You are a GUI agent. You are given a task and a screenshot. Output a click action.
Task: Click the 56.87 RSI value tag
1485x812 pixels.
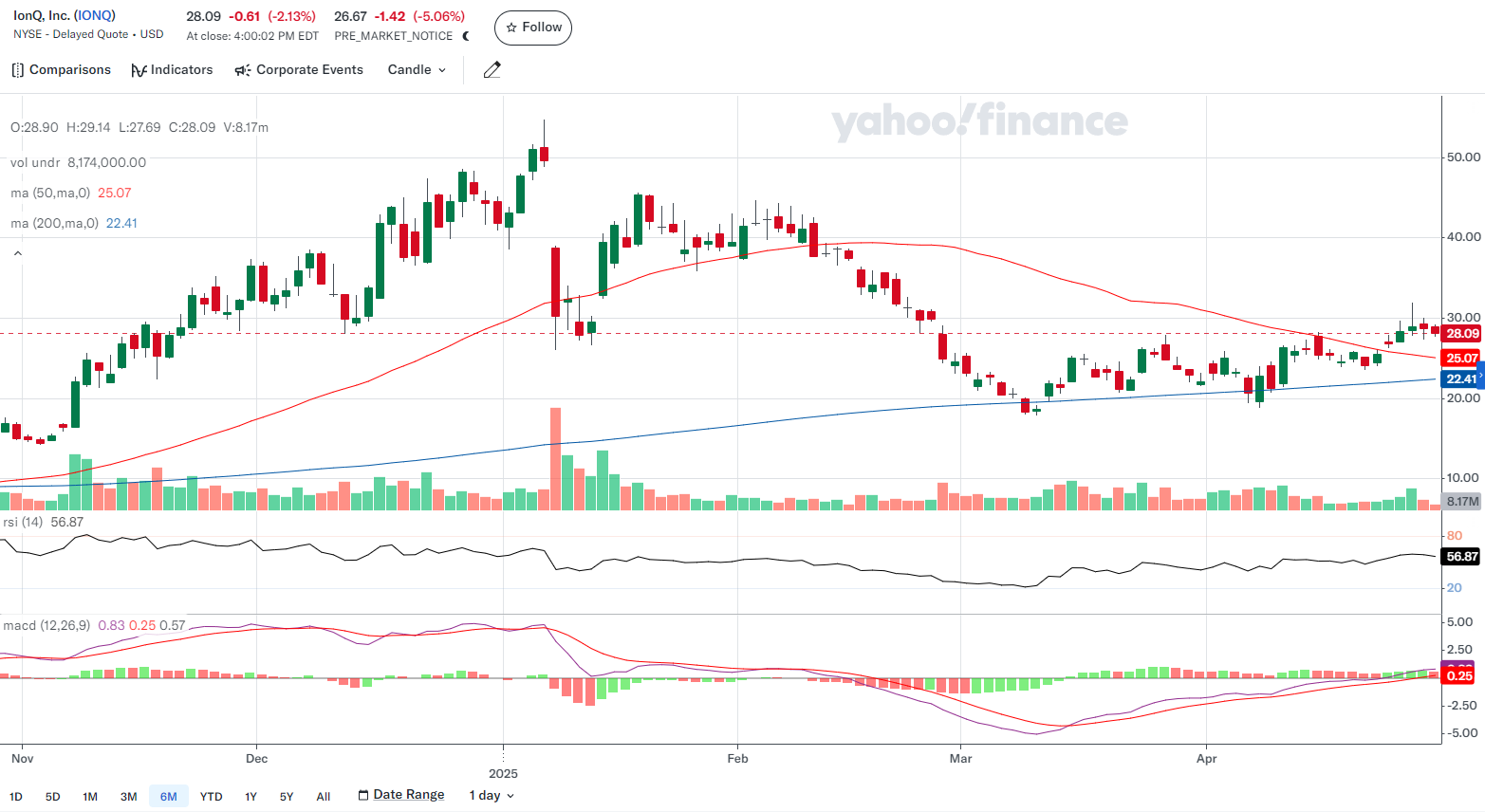pos(1461,557)
